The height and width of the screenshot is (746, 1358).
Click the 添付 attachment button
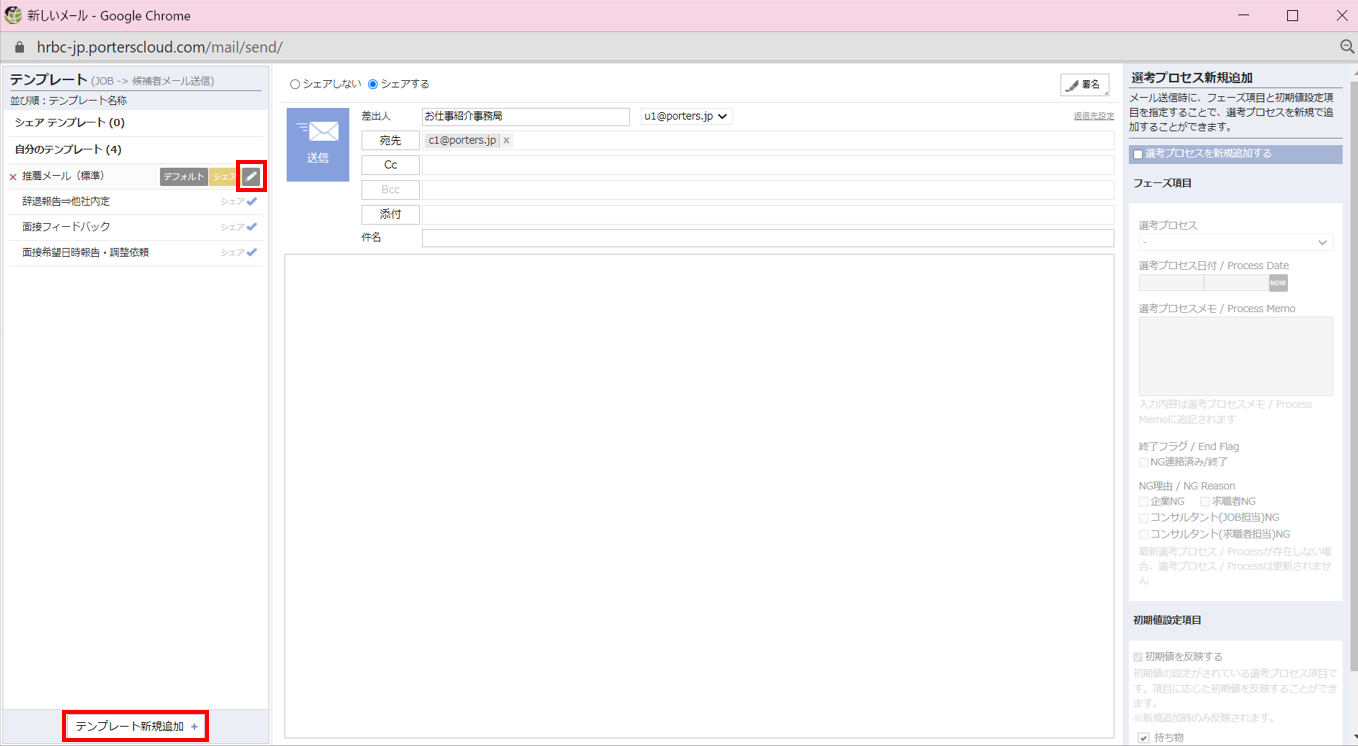pyautogui.click(x=390, y=214)
